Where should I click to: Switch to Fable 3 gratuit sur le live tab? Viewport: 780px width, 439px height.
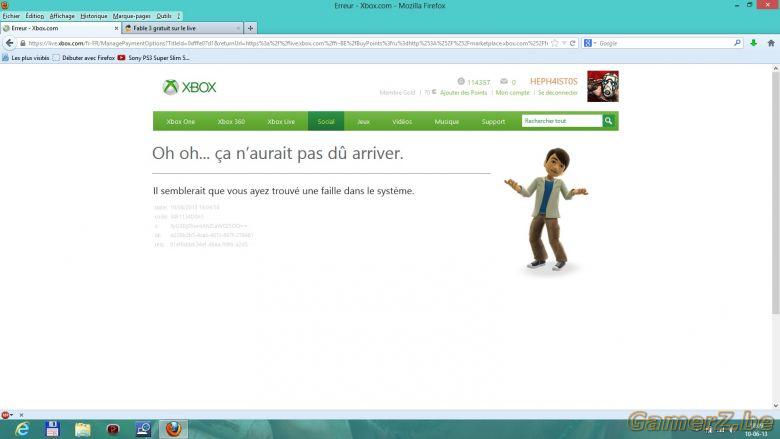pos(183,28)
